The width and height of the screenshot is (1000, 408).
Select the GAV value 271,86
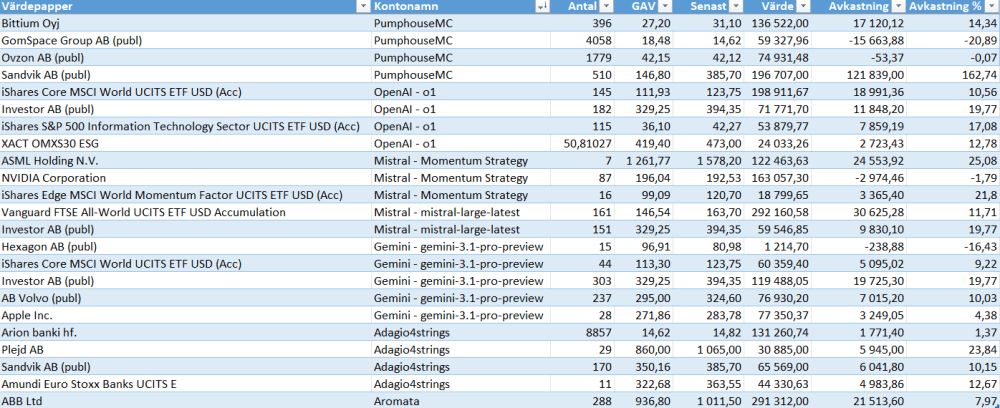pyautogui.click(x=644, y=316)
